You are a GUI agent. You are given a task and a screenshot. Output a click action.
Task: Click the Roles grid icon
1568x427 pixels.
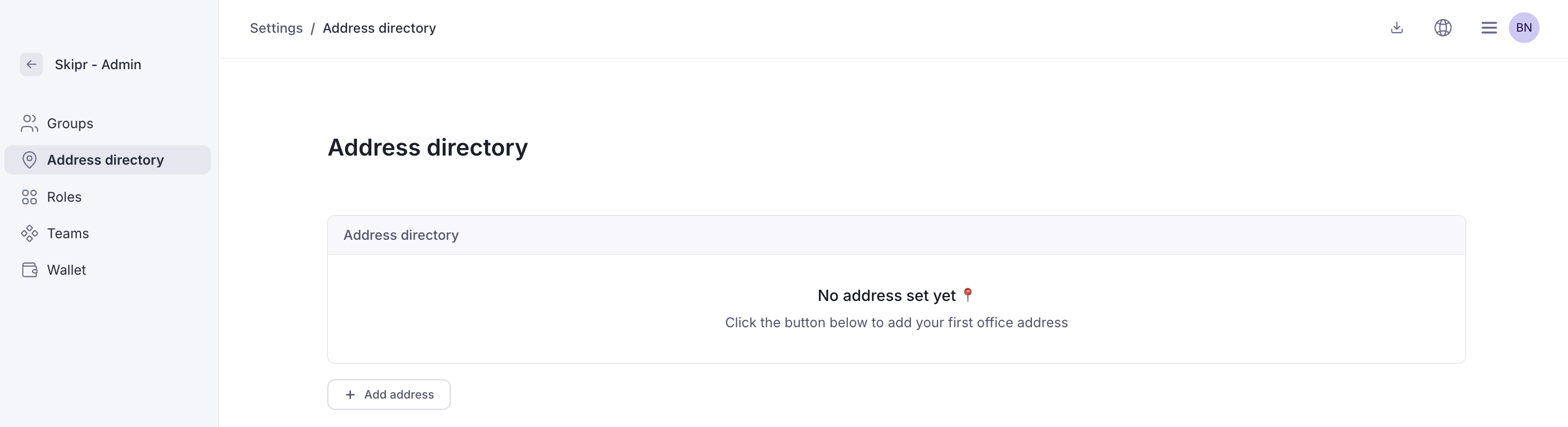29,197
